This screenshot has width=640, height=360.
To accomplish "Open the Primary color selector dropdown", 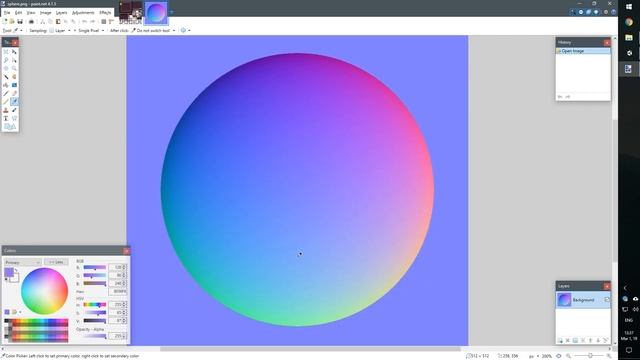I will point(22,262).
